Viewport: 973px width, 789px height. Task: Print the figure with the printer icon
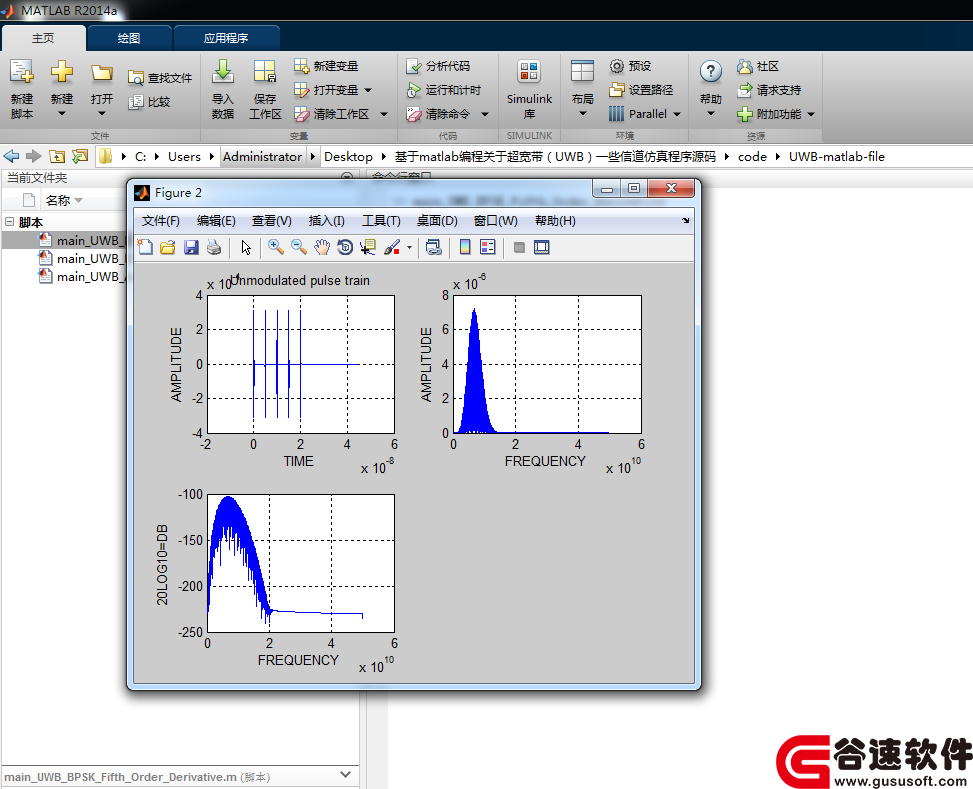214,248
